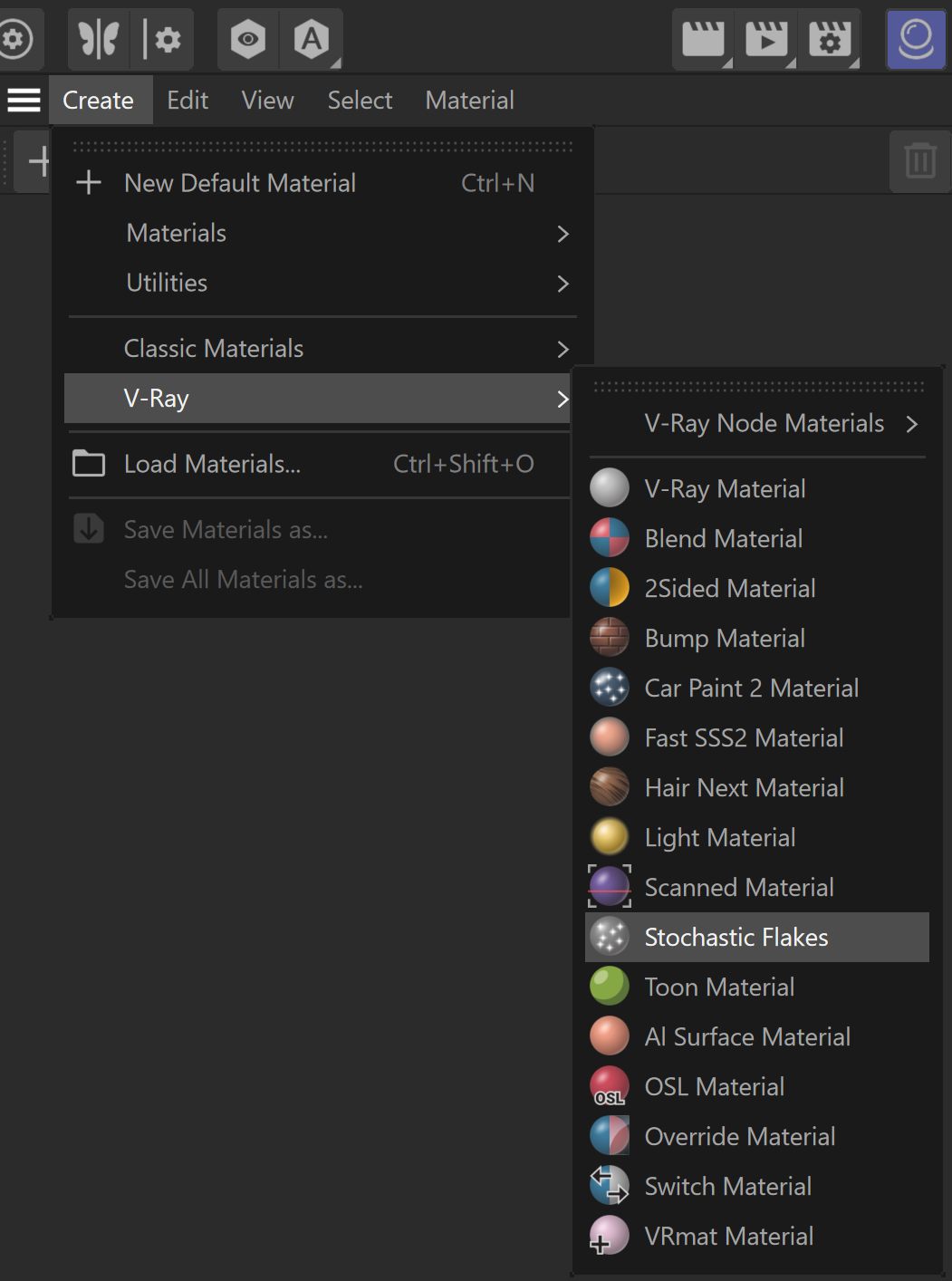Choose Blend Material with red-blue sphere icon
Image resolution: width=952 pixels, height=1281 pixels.
click(757, 539)
